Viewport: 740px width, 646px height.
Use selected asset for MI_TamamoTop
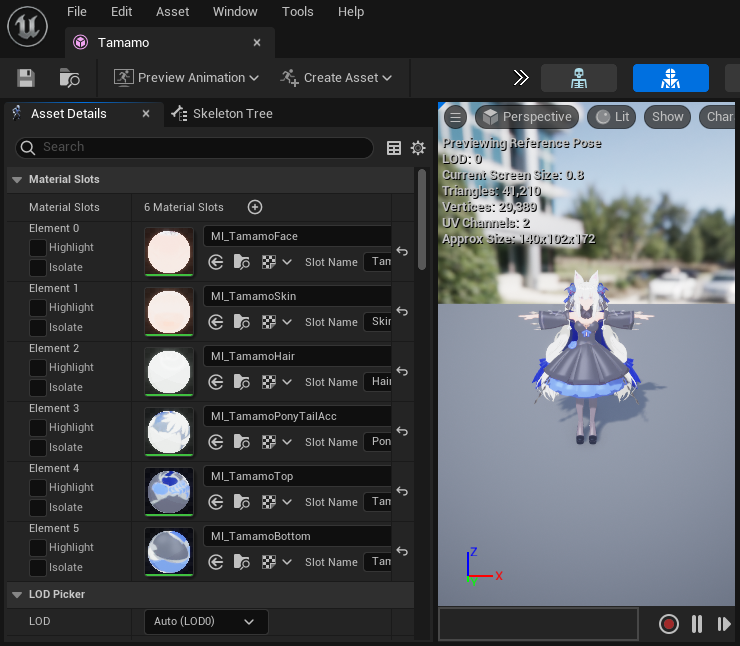(x=216, y=502)
